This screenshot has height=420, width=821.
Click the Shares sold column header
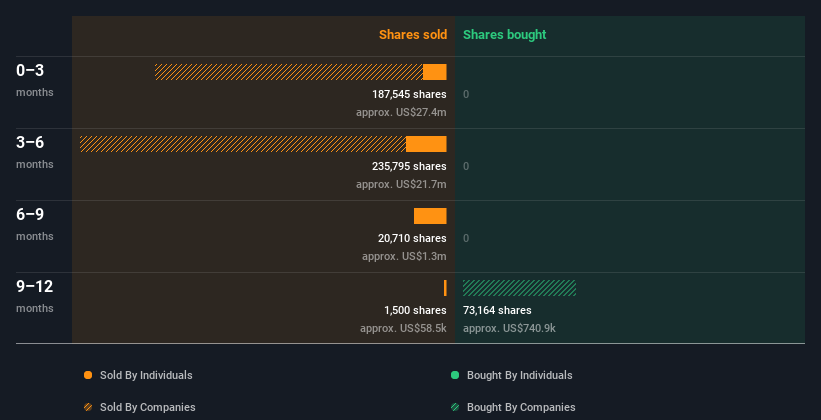(412, 35)
